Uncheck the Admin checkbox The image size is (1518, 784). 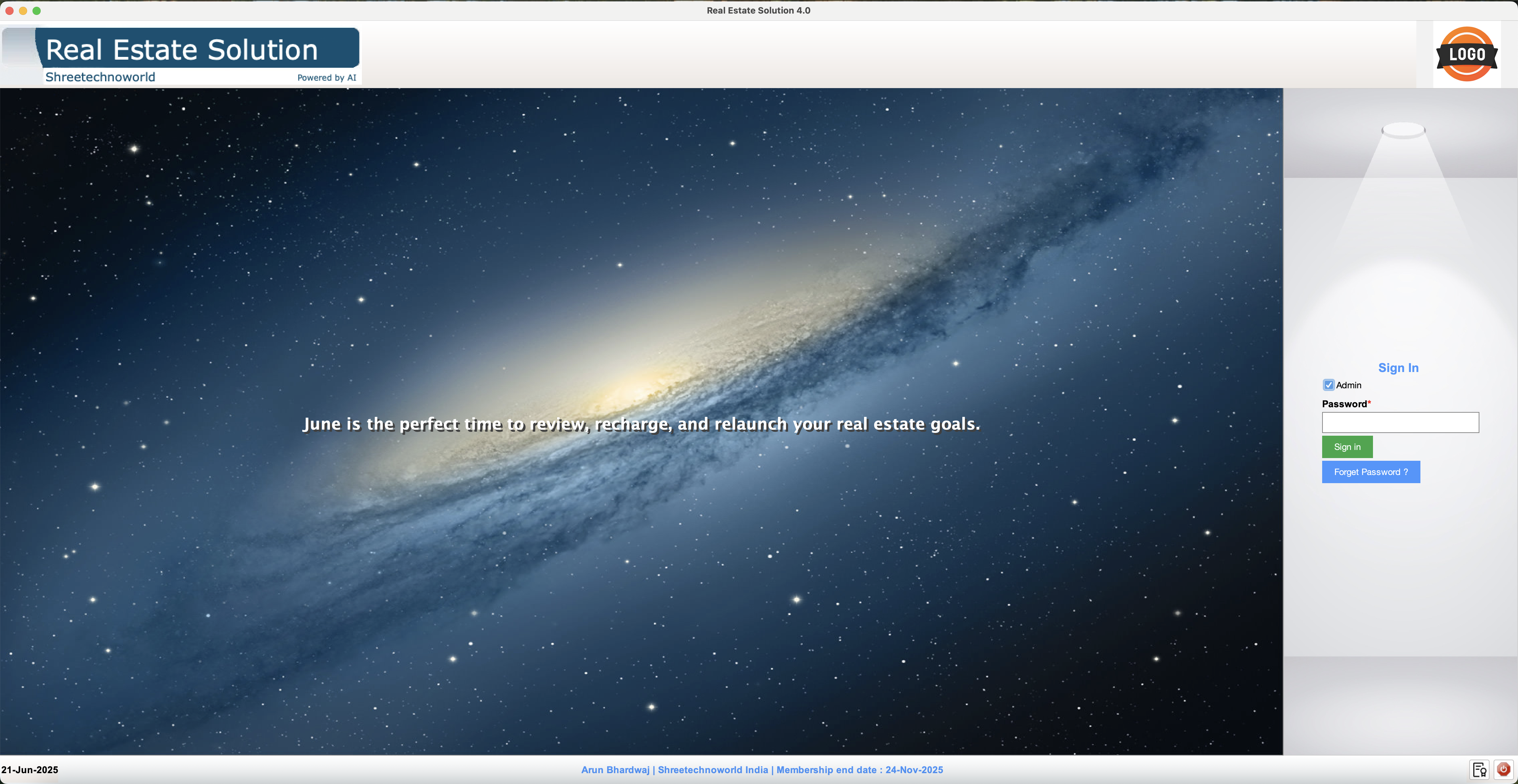(1329, 385)
